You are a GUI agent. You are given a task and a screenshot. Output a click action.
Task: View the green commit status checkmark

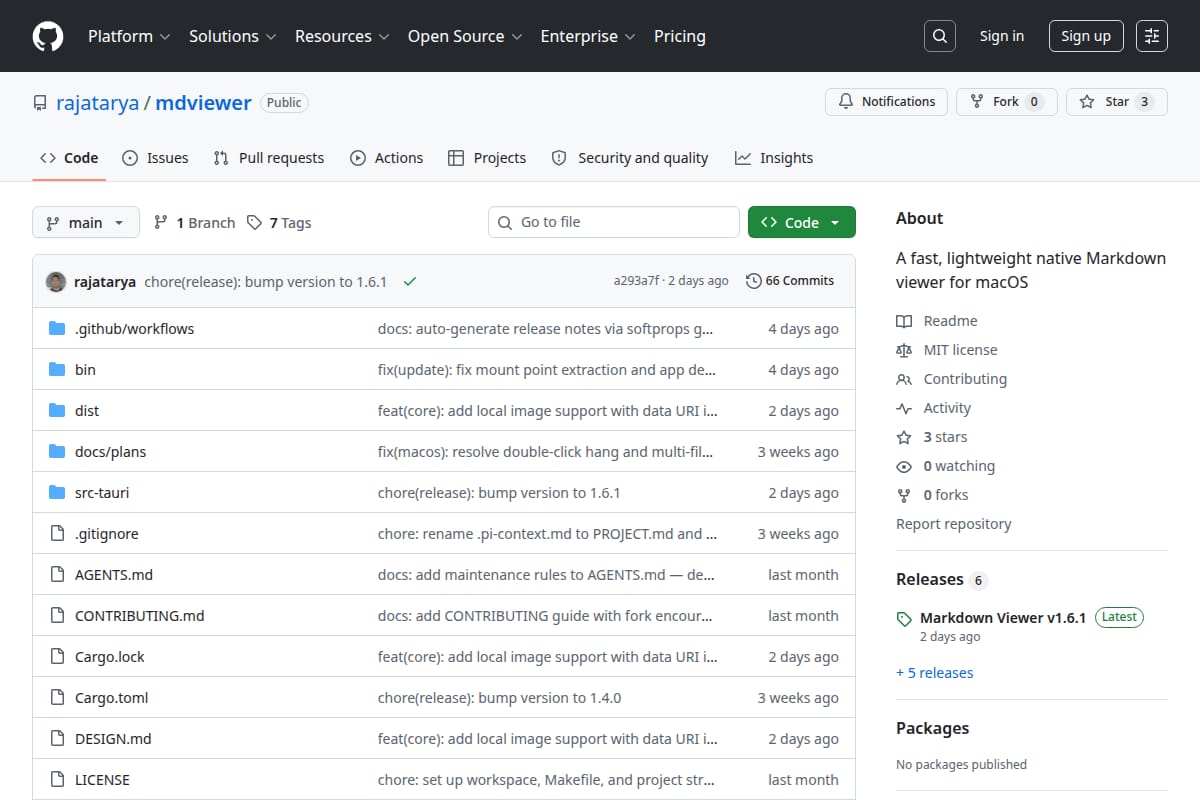(409, 282)
